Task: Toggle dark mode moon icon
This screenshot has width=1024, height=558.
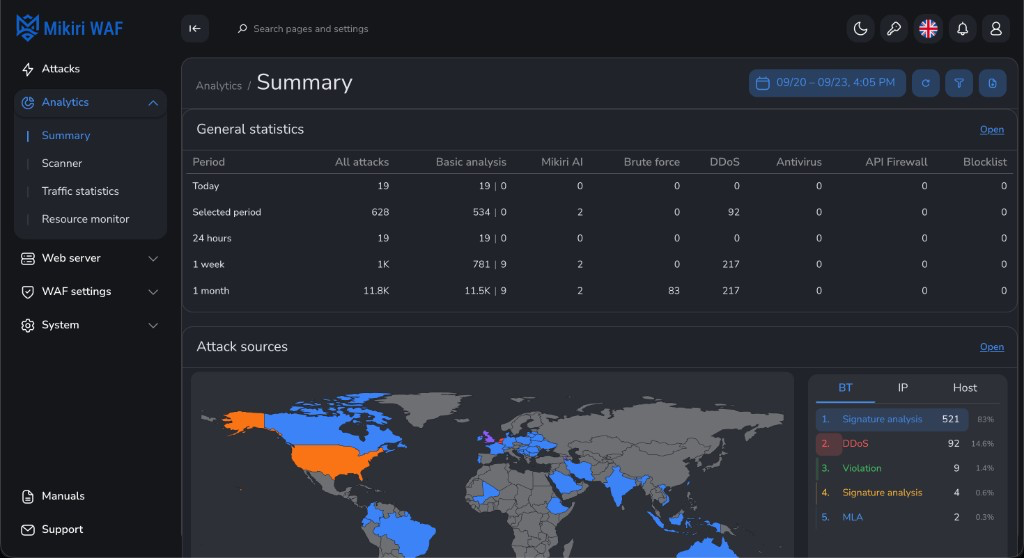Action: (x=861, y=29)
